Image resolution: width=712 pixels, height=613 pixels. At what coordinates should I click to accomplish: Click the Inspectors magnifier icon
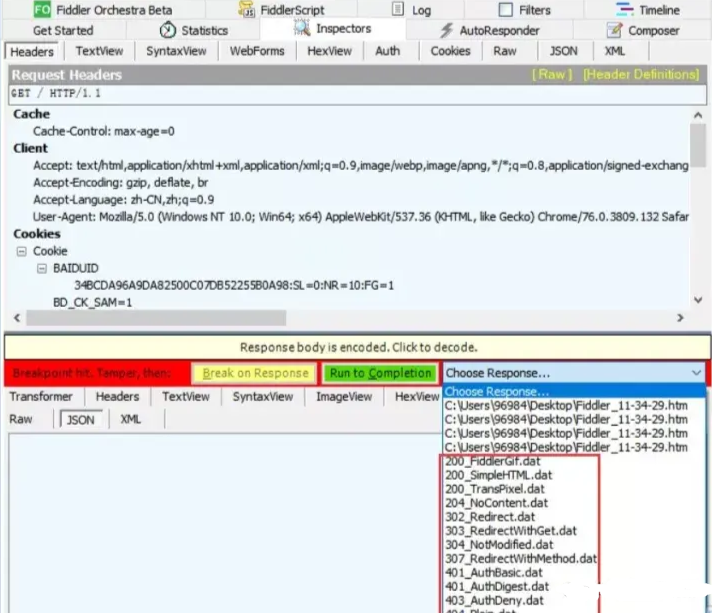302,28
